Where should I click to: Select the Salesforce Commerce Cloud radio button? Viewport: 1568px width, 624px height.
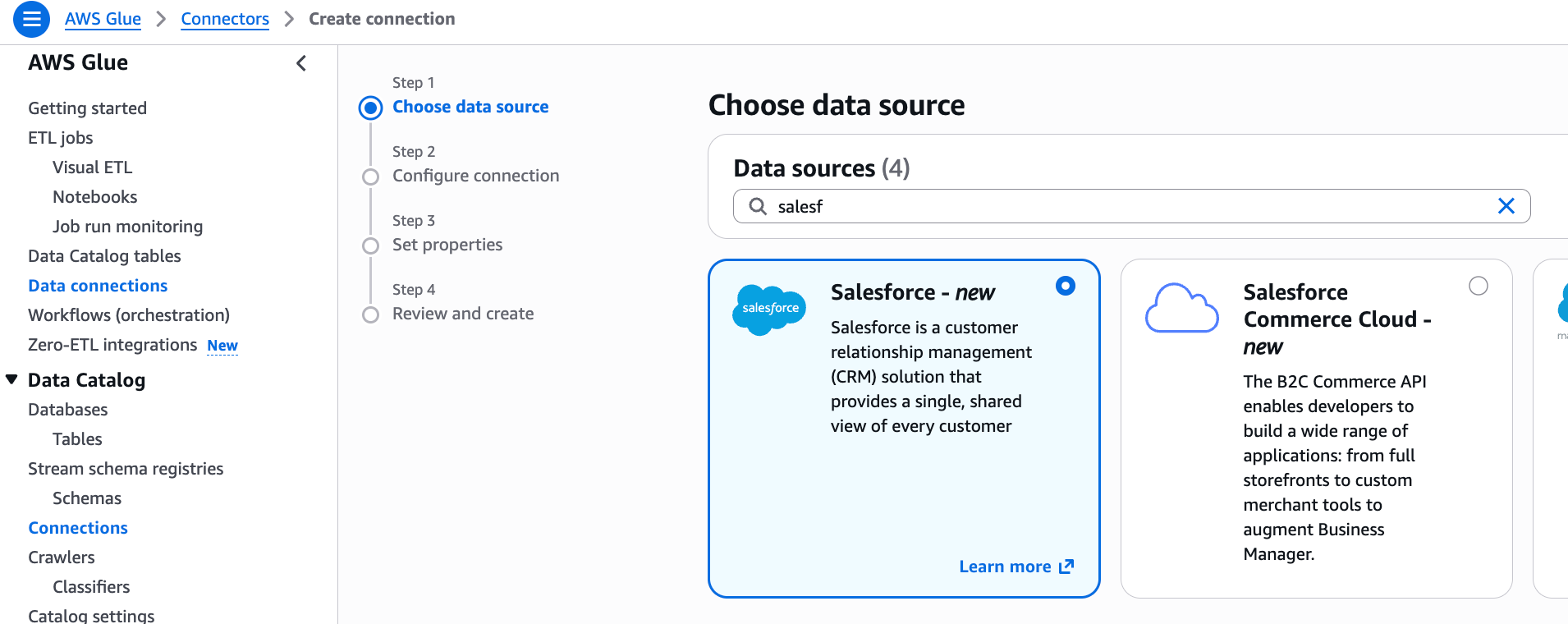pos(1478,286)
